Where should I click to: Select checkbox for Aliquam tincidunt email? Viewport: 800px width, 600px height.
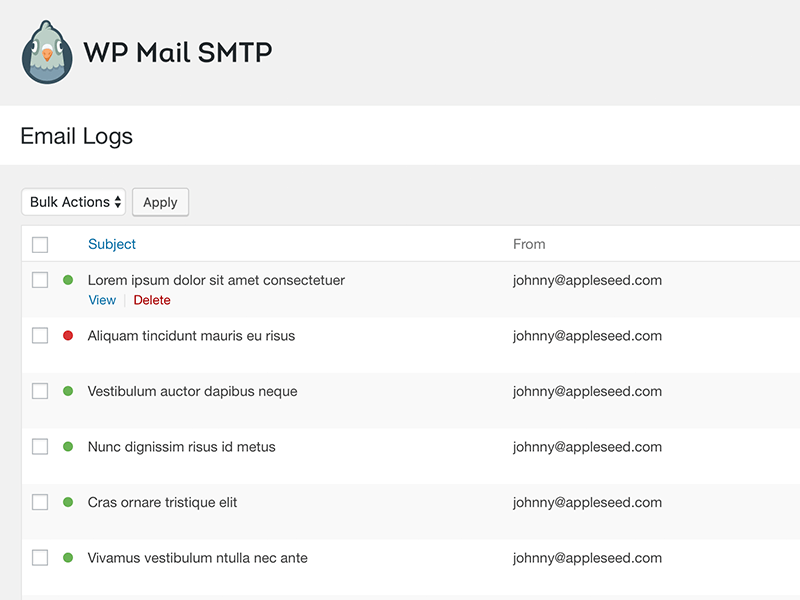click(x=40, y=336)
